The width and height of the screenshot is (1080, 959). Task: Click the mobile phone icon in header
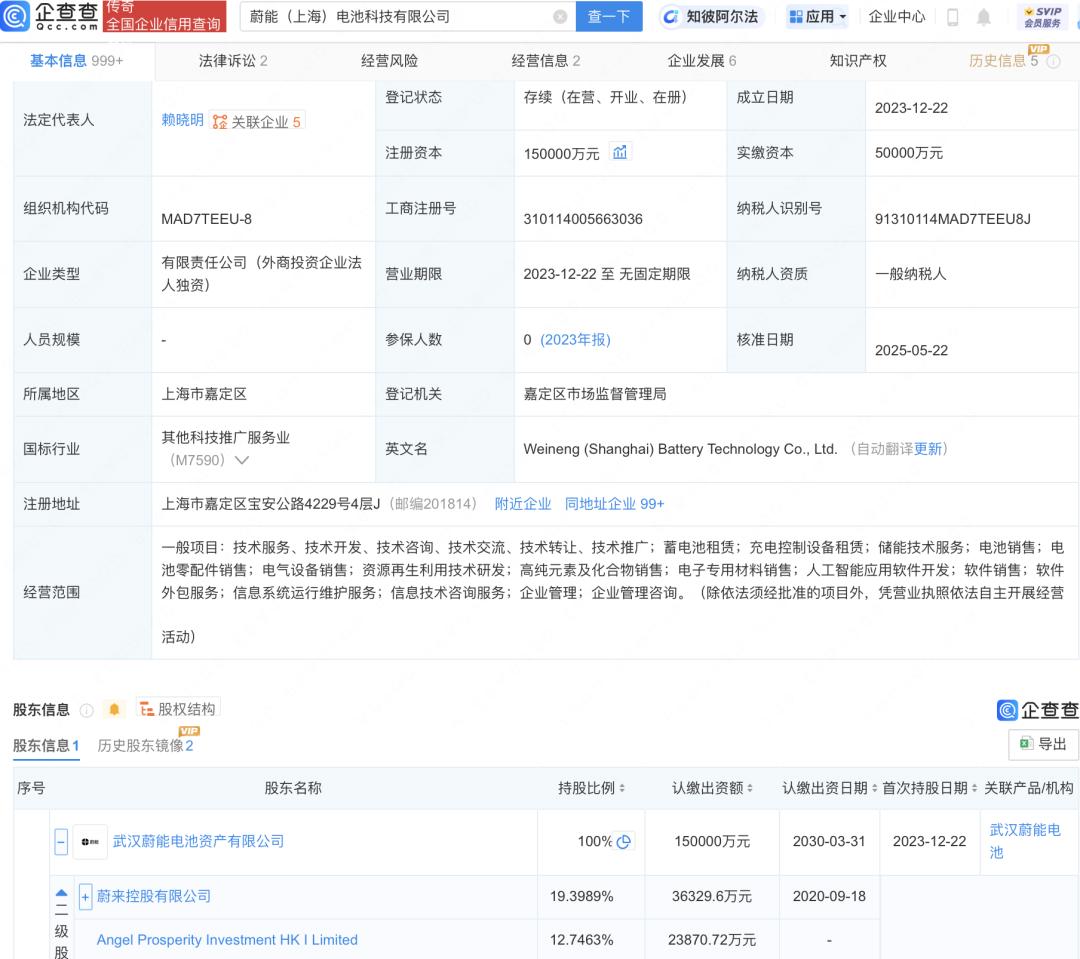(x=953, y=17)
